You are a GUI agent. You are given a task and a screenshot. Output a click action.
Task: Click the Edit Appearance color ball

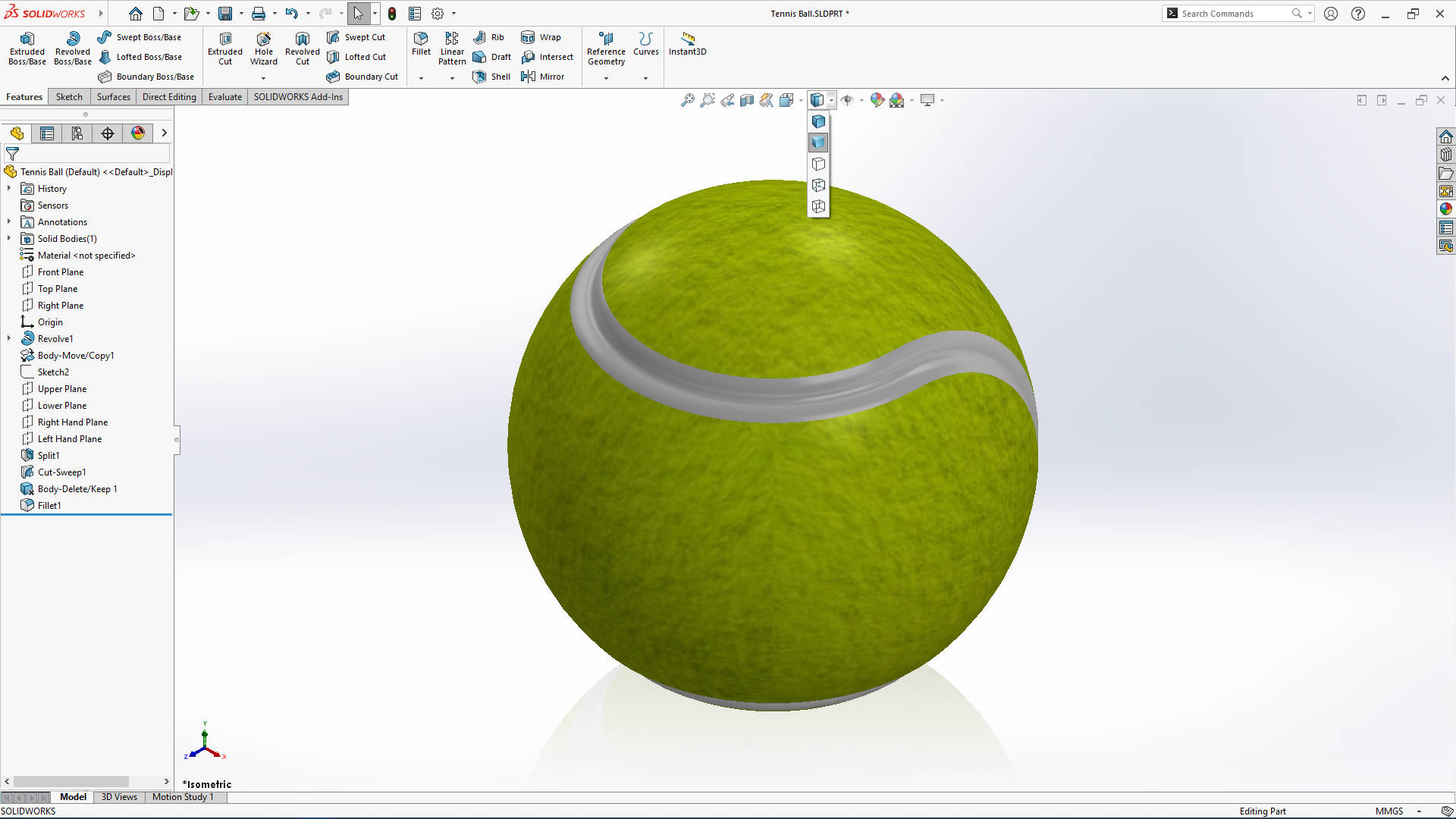click(877, 100)
